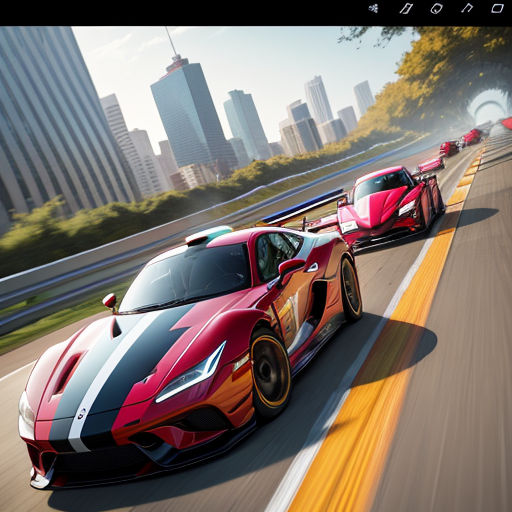512x512 pixels.
Task: Click the tilted rectangle icon at far right
Action: tap(497, 8)
